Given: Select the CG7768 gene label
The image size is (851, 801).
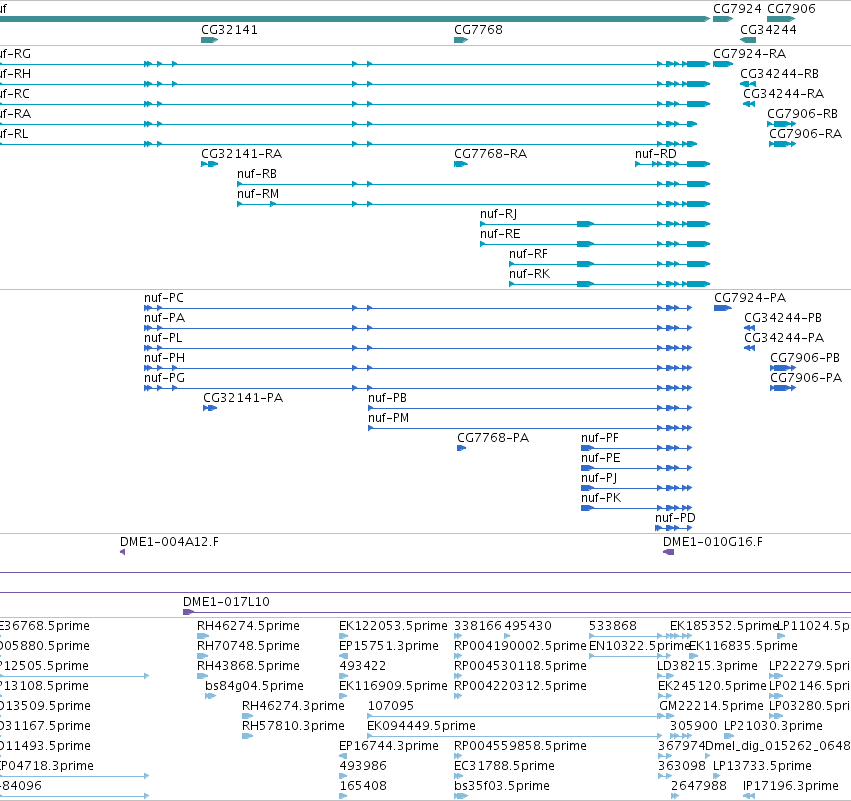Looking at the screenshot, I should [478, 30].
